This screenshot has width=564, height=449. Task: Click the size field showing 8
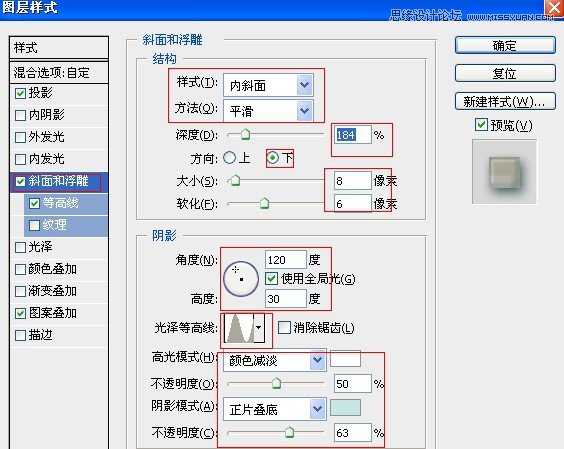(x=352, y=181)
